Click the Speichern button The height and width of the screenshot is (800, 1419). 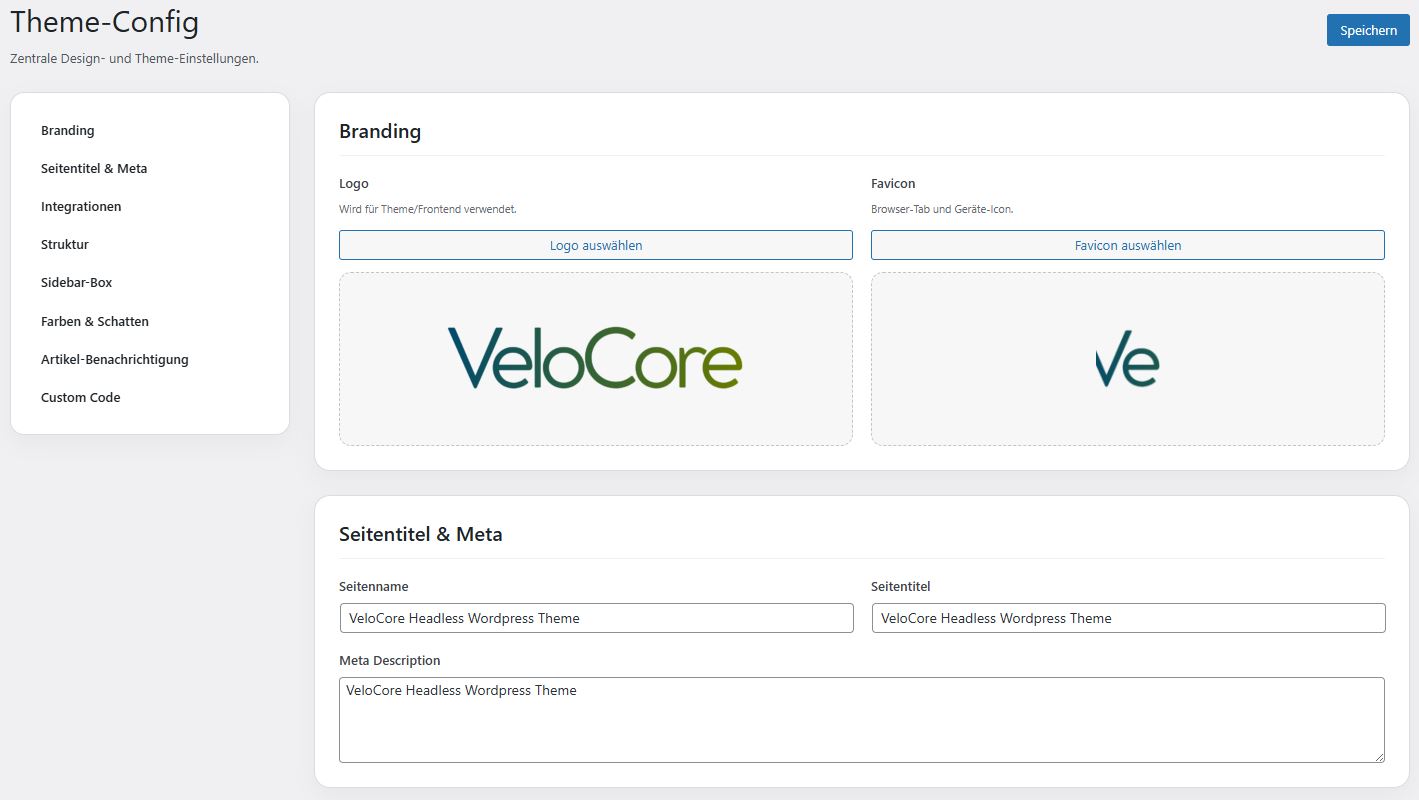(x=1367, y=30)
